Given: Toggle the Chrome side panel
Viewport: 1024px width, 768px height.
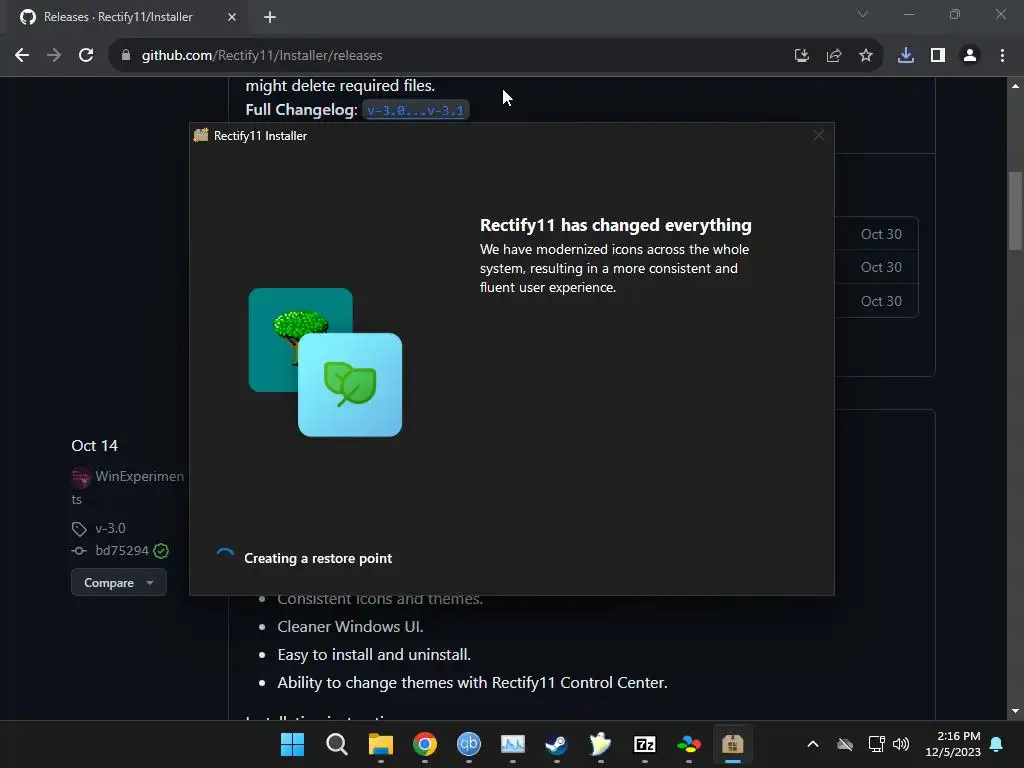Looking at the screenshot, I should 938,56.
